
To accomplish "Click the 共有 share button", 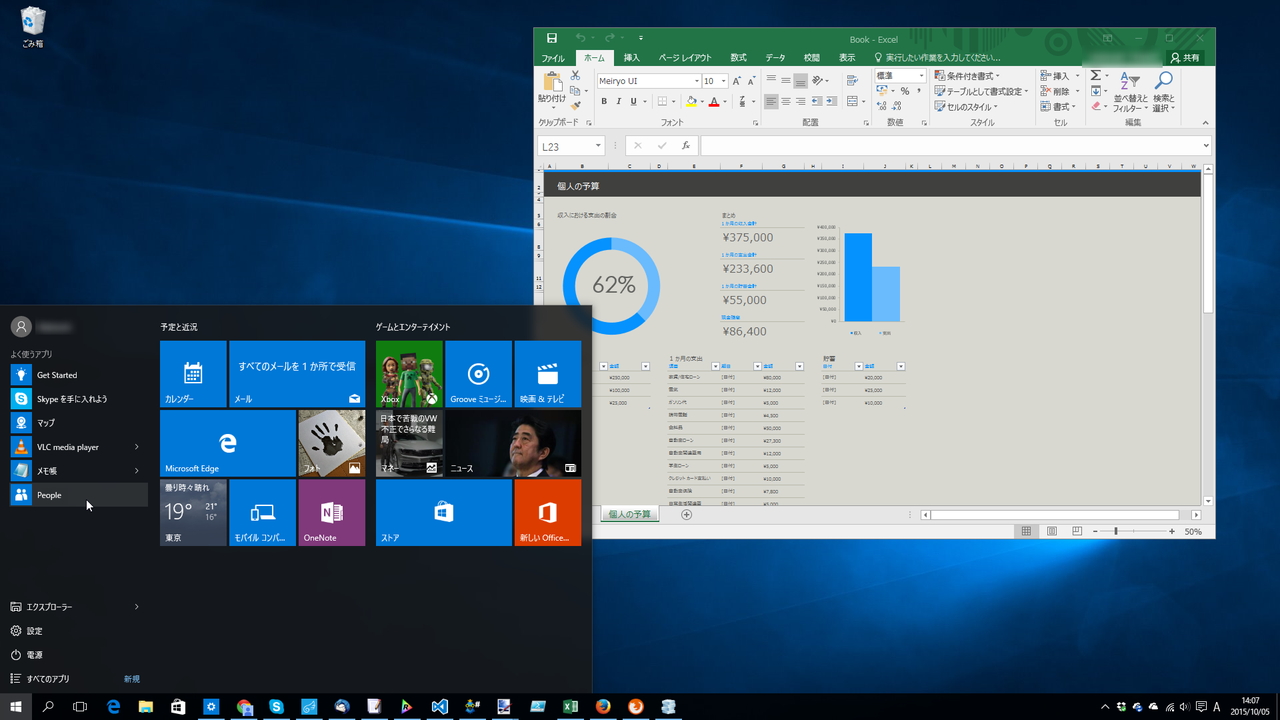I will pyautogui.click(x=1185, y=58).
